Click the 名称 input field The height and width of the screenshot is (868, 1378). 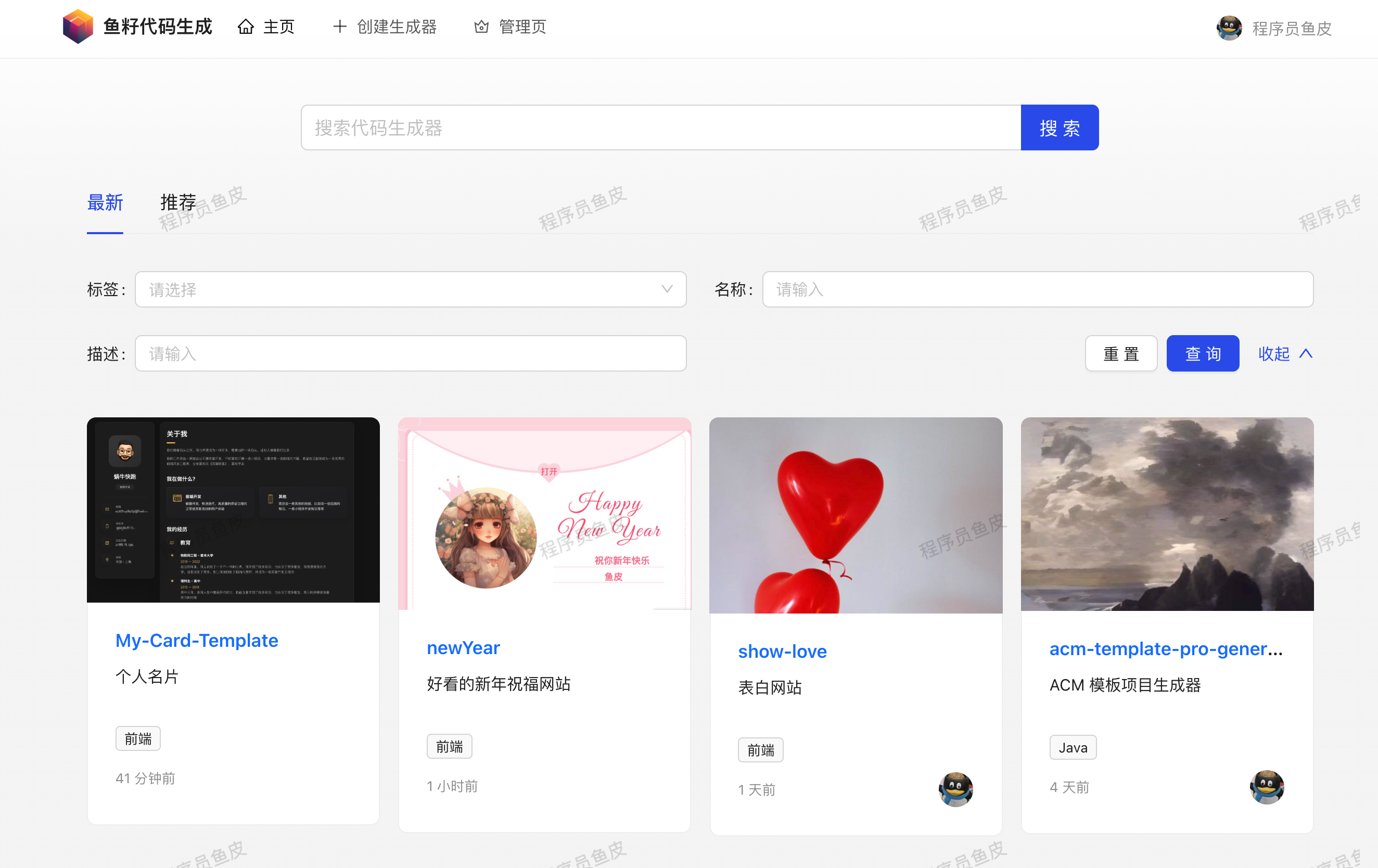click(x=1037, y=289)
